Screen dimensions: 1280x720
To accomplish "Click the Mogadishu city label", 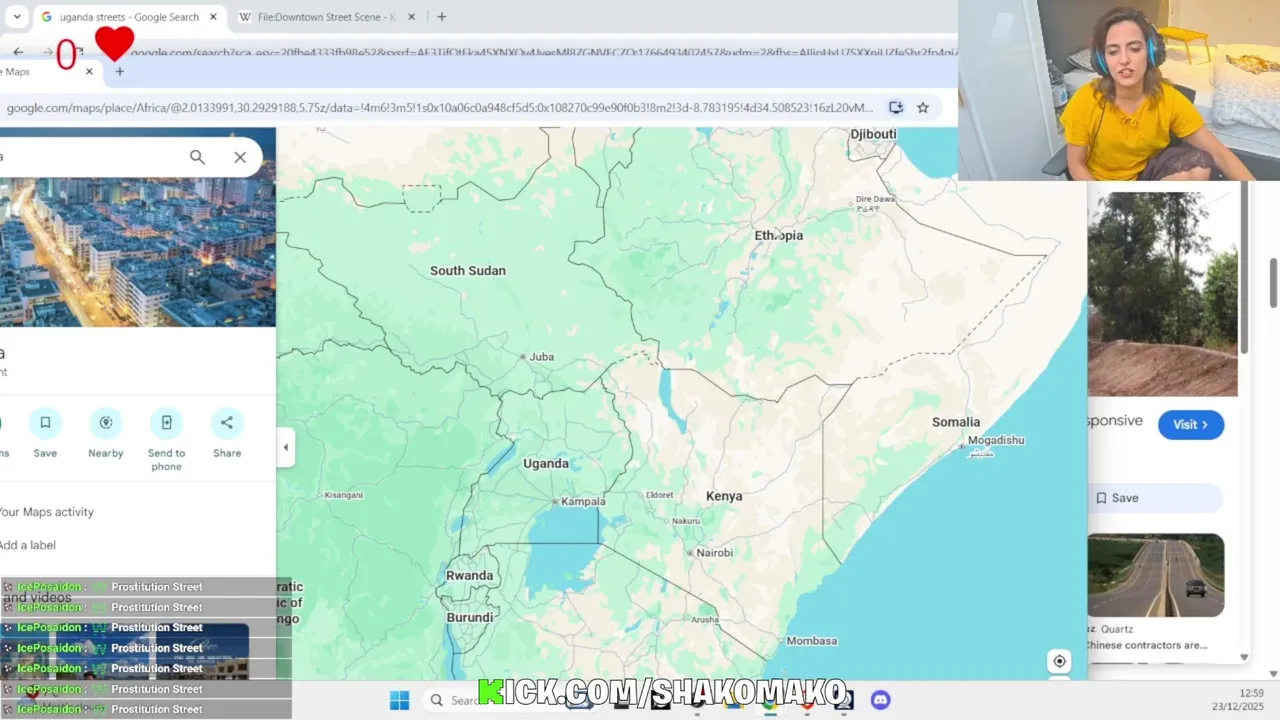I will click(996, 440).
